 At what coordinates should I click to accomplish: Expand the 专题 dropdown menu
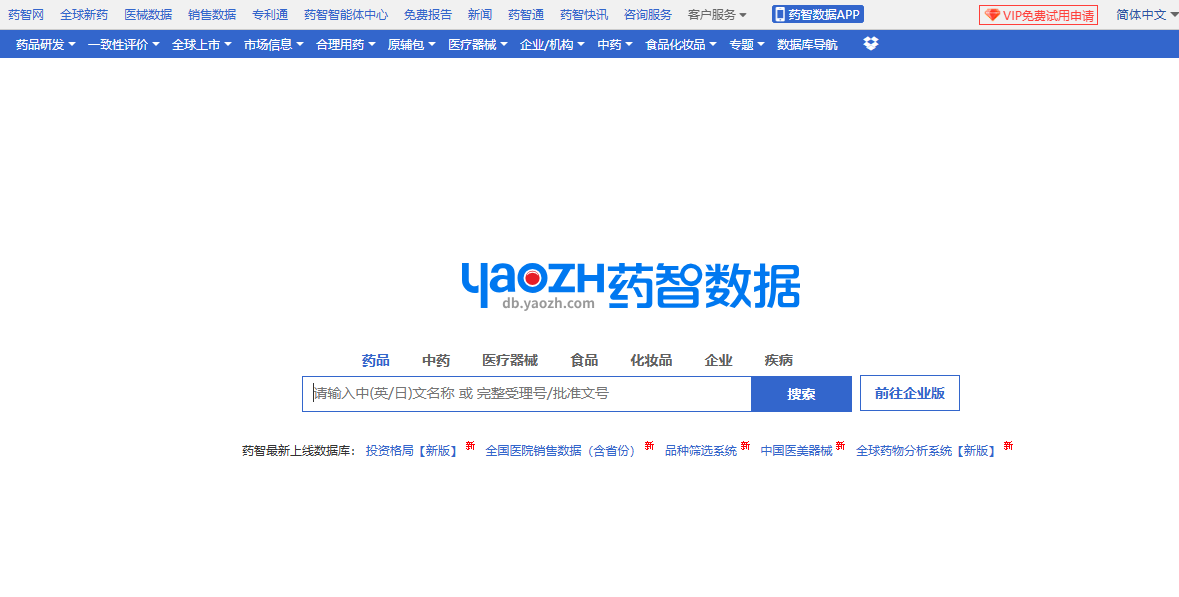[747, 44]
